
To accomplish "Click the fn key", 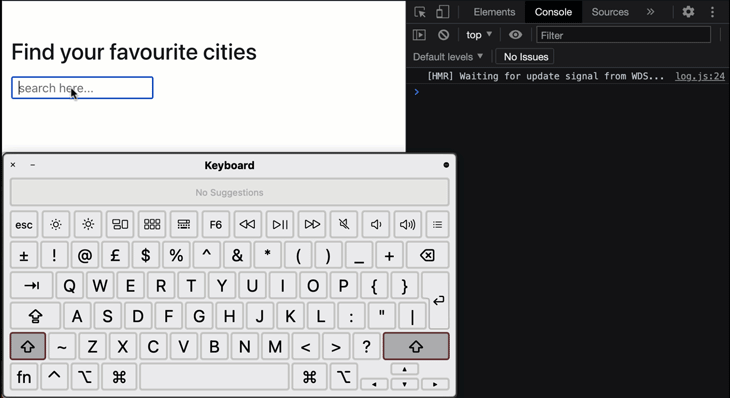I will click(24, 377).
